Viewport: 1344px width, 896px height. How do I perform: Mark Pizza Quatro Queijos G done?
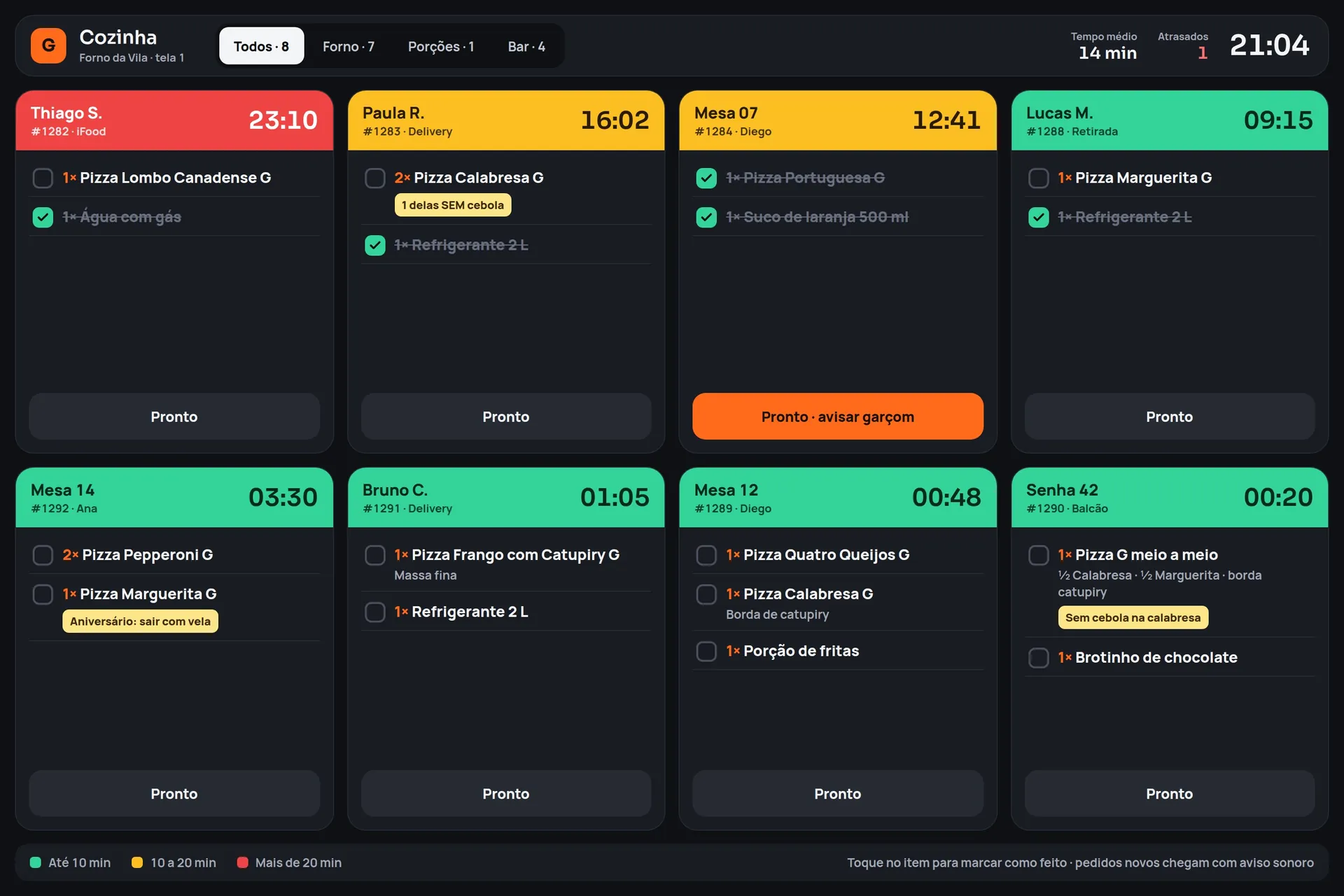point(706,555)
